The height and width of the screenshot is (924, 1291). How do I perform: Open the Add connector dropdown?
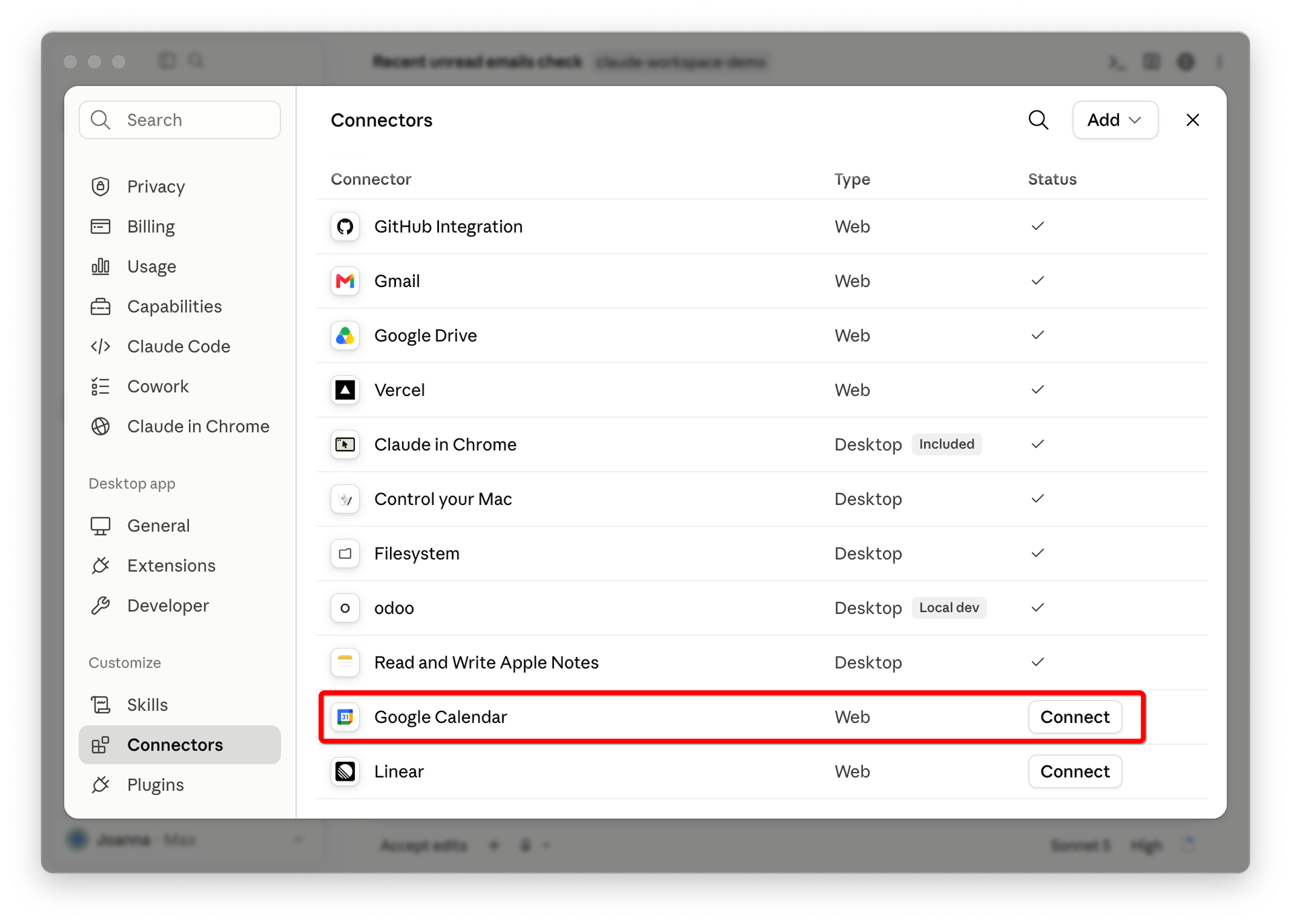[x=1115, y=120]
